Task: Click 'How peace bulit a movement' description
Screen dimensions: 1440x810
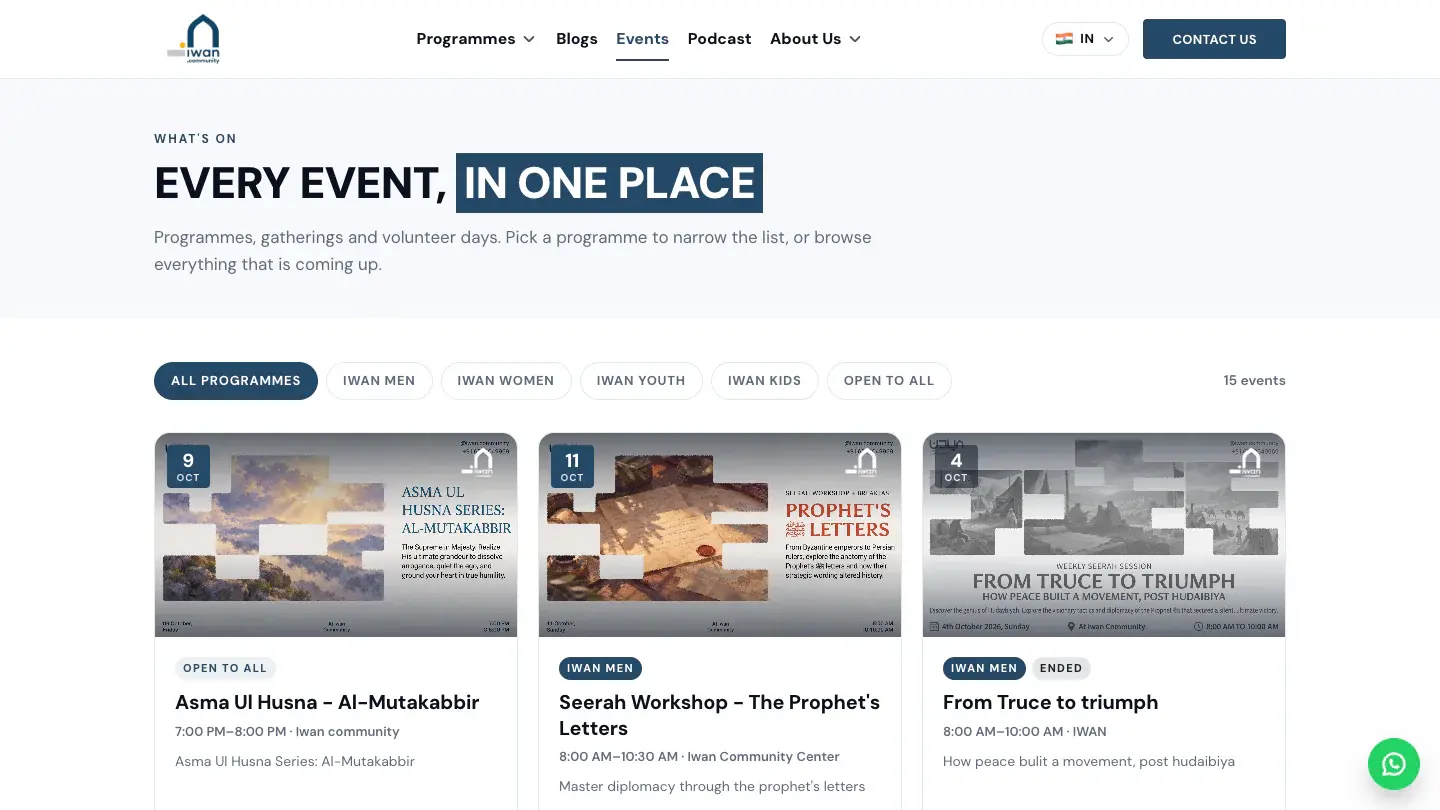Action: coord(1089,761)
